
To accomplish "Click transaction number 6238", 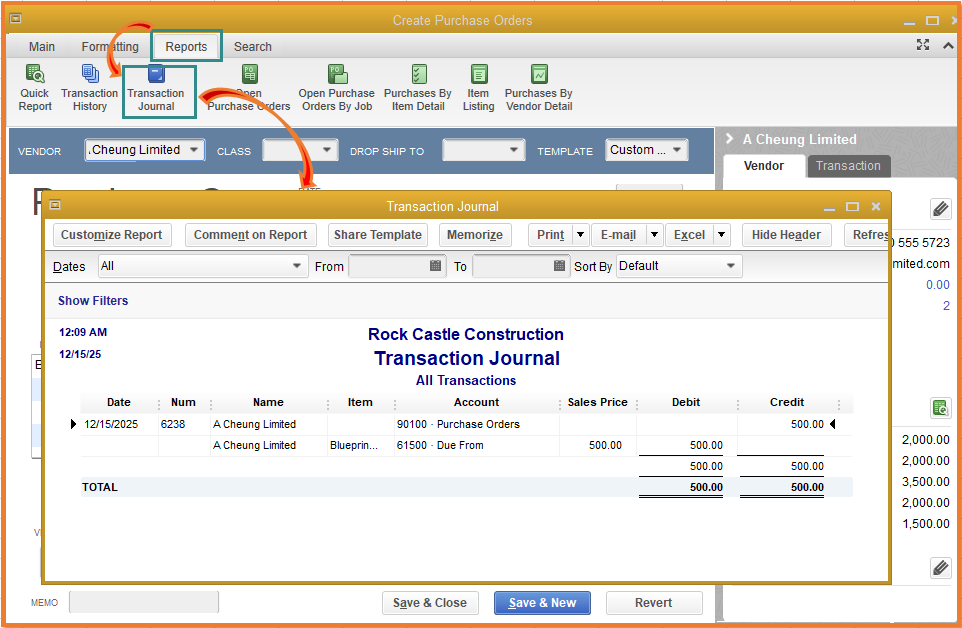I will click(173, 424).
